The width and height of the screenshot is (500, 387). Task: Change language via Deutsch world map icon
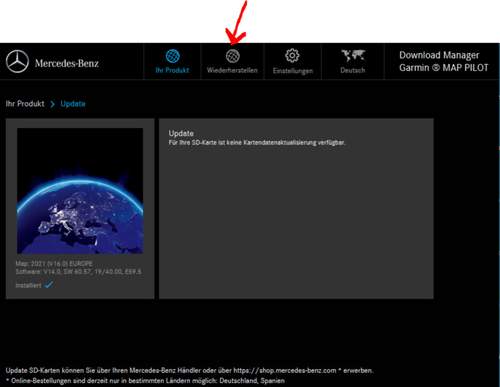pyautogui.click(x=353, y=61)
